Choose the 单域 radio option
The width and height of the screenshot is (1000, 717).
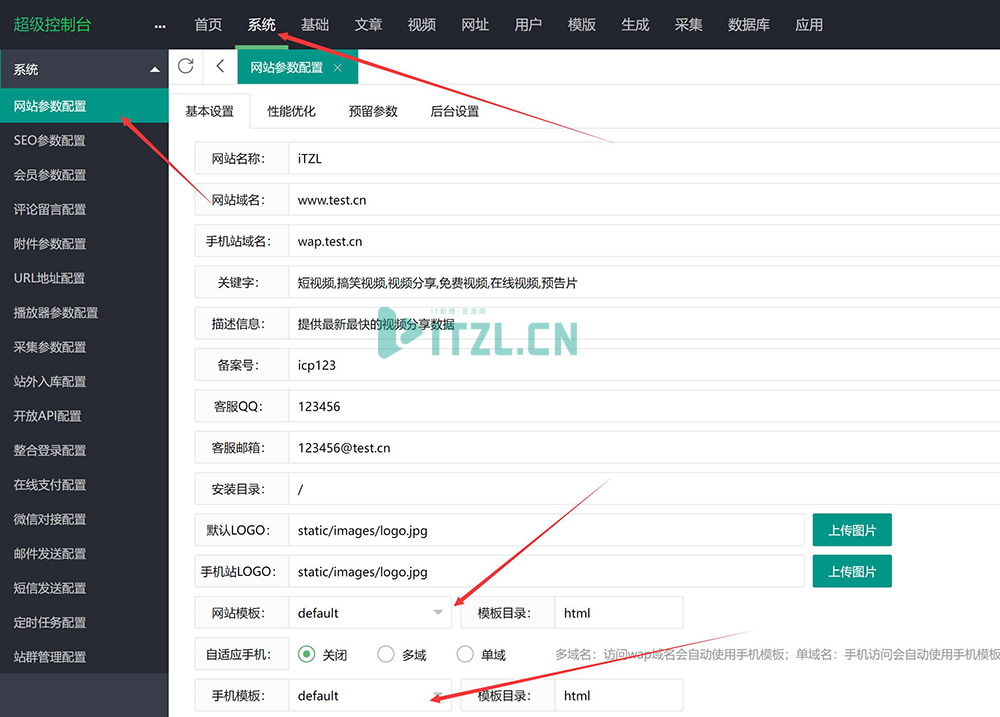tap(465, 655)
